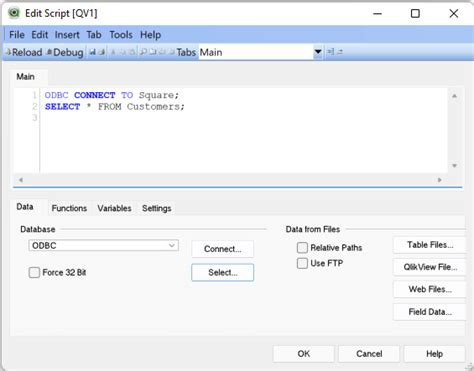The width and height of the screenshot is (474, 371).
Task: Click the Field Data... button
Action: (x=430, y=312)
